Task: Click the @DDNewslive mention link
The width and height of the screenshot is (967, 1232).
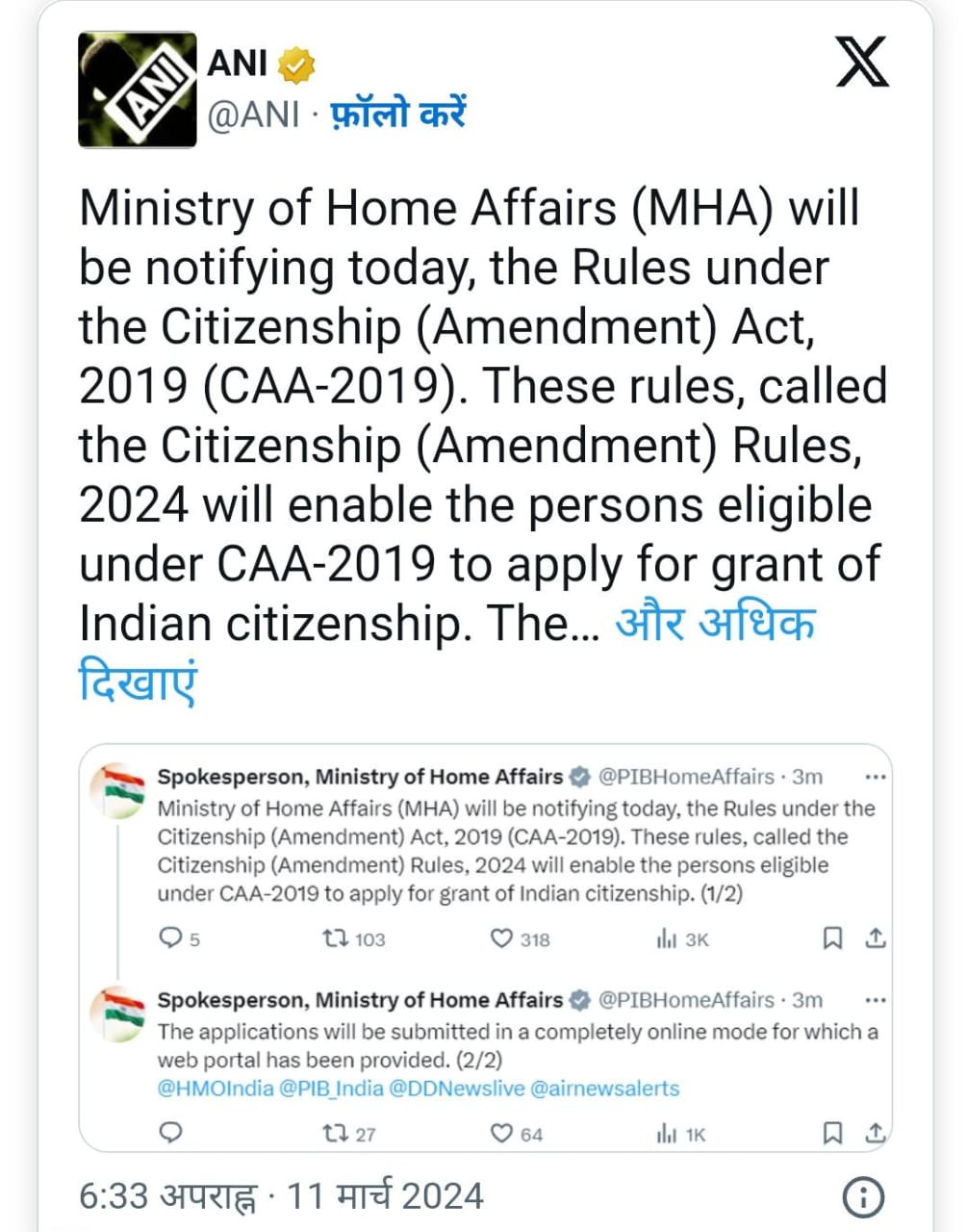Action: pos(456,1089)
